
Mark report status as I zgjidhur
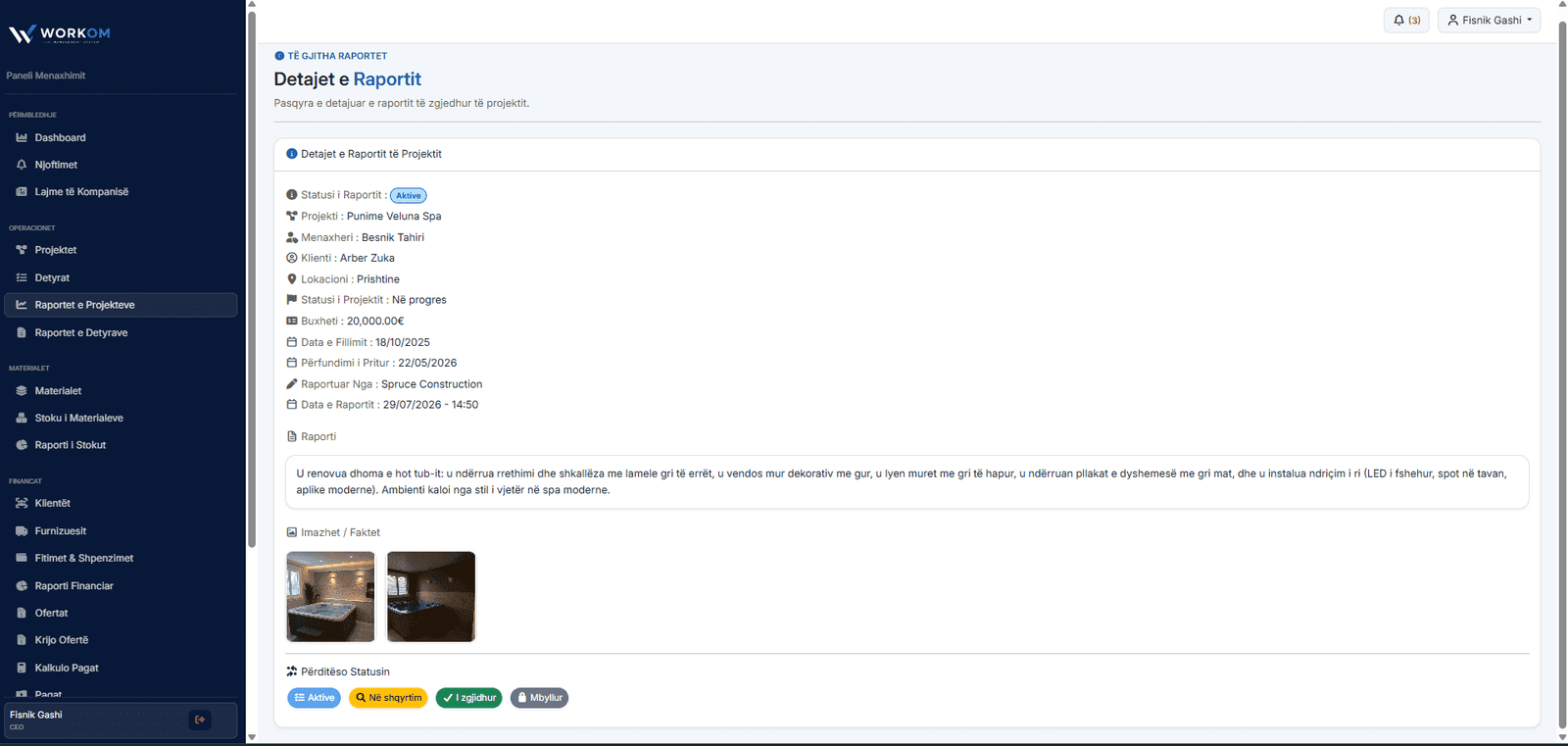tap(469, 698)
